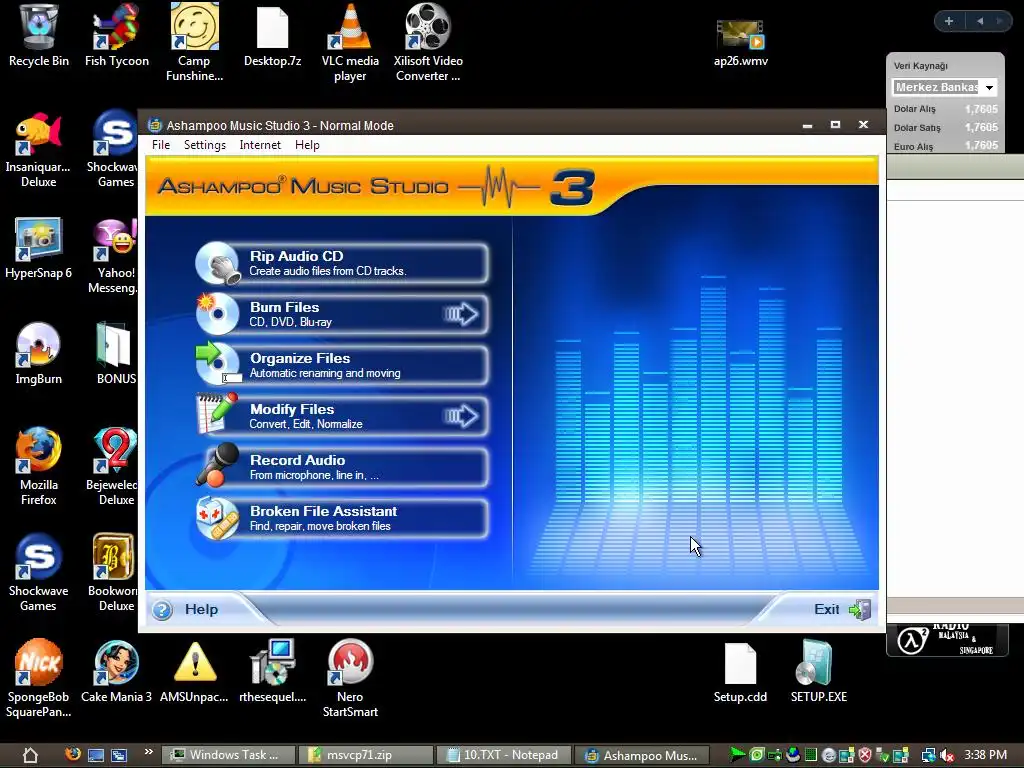
Task: Select the HyperSnap 6 shortcut
Action: 39,248
